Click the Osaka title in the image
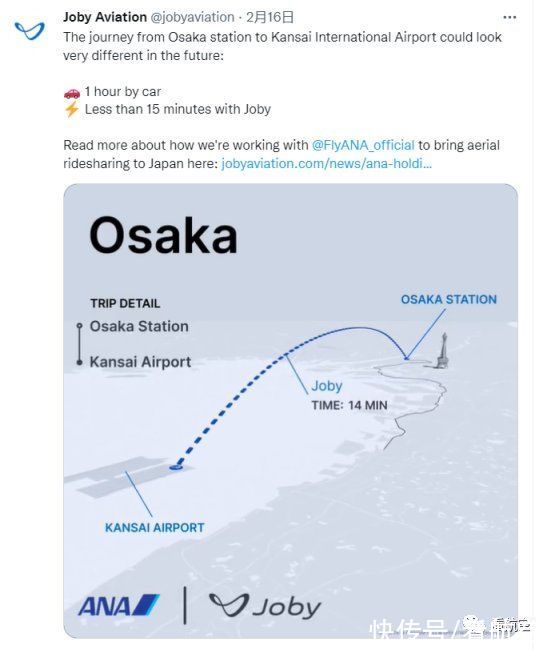Viewport: 548px width, 650px height. pos(163,235)
